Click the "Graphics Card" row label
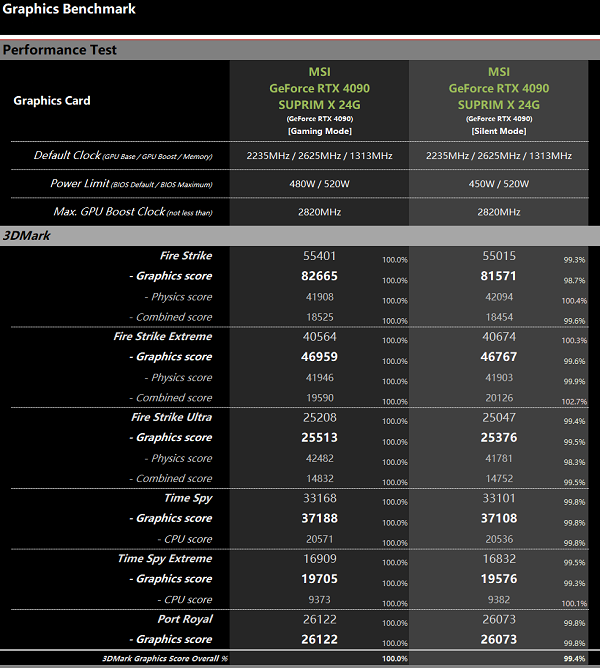This screenshot has height=668, width=600. [x=52, y=101]
